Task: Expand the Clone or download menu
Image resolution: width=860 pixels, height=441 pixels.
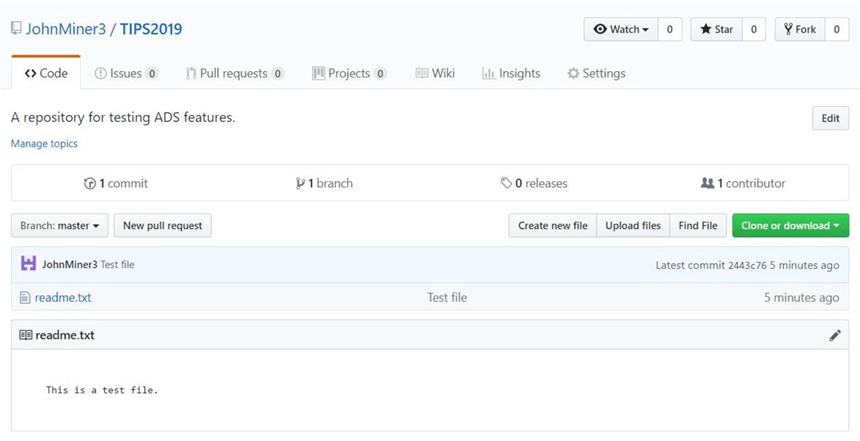Action: pyautogui.click(x=790, y=225)
